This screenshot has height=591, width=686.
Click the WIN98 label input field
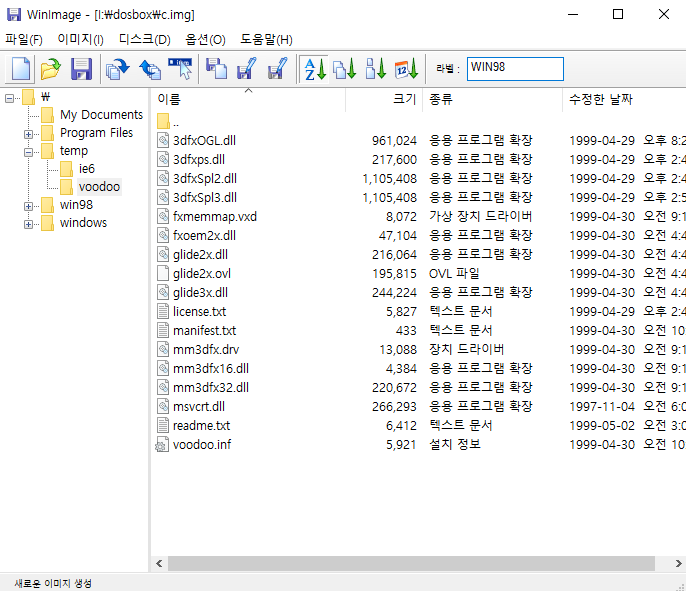click(515, 69)
